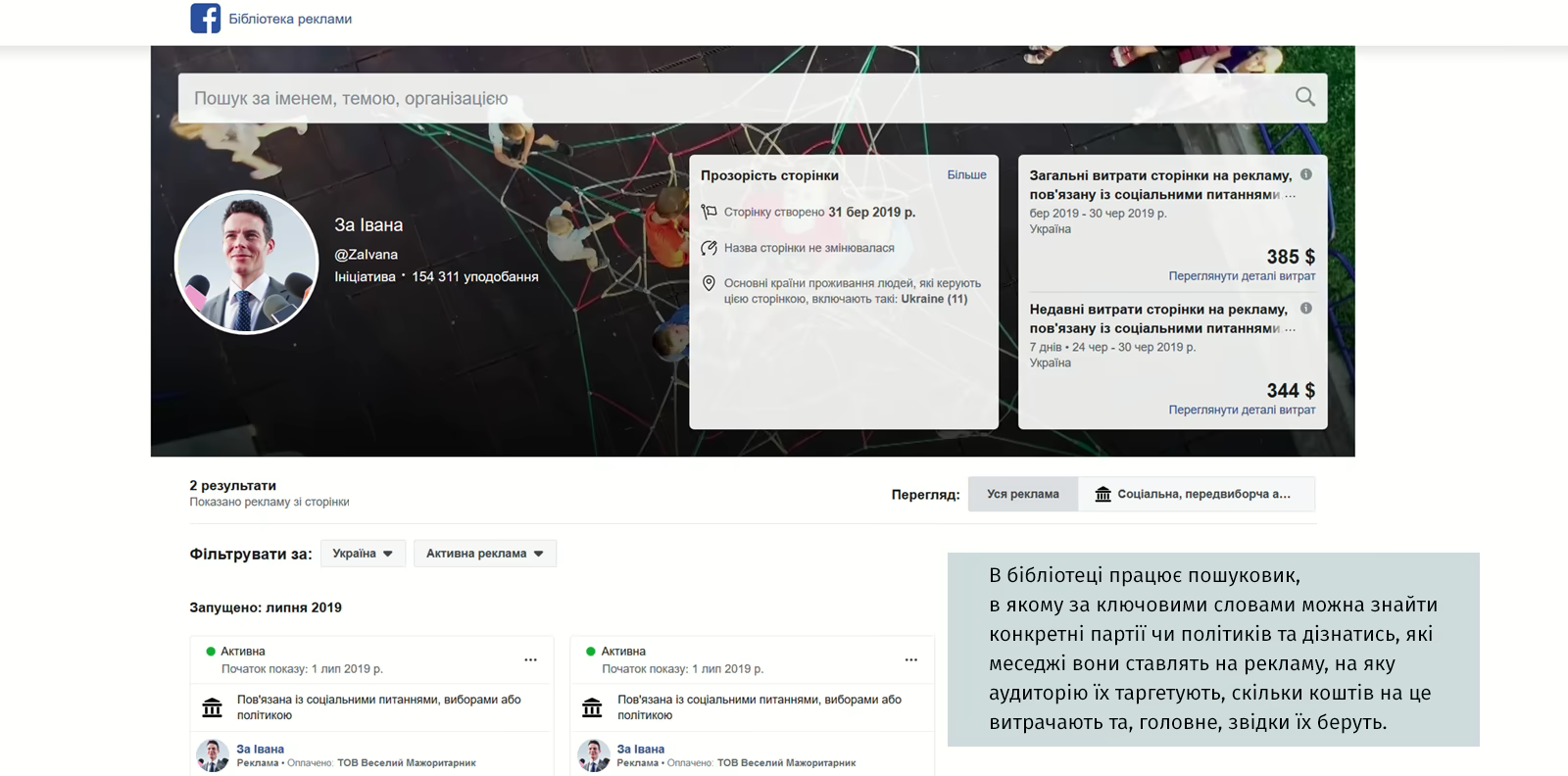Expand the Активна реклама filter dropdown
Screen dimensions: 1568x776
point(484,554)
